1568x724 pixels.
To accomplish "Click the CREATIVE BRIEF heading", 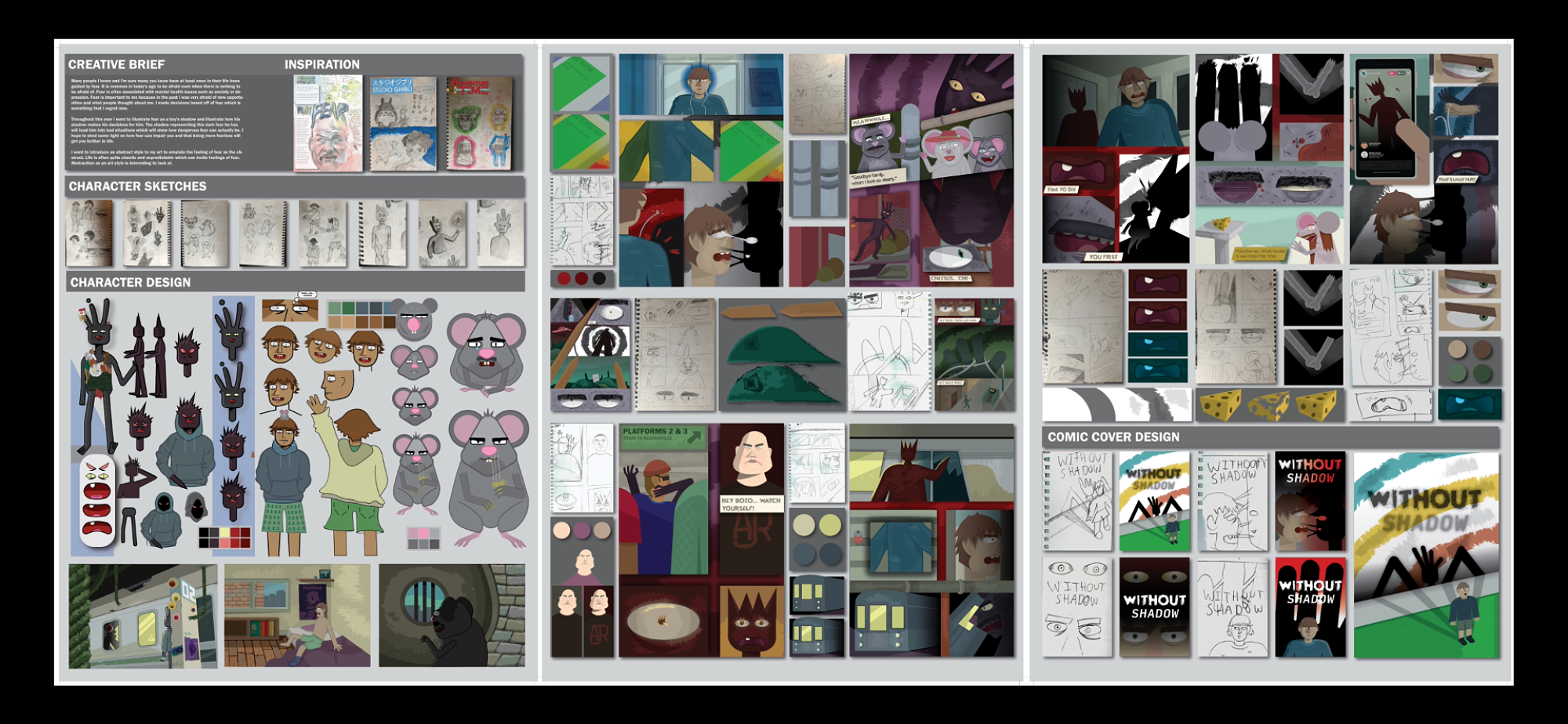I will point(116,64).
